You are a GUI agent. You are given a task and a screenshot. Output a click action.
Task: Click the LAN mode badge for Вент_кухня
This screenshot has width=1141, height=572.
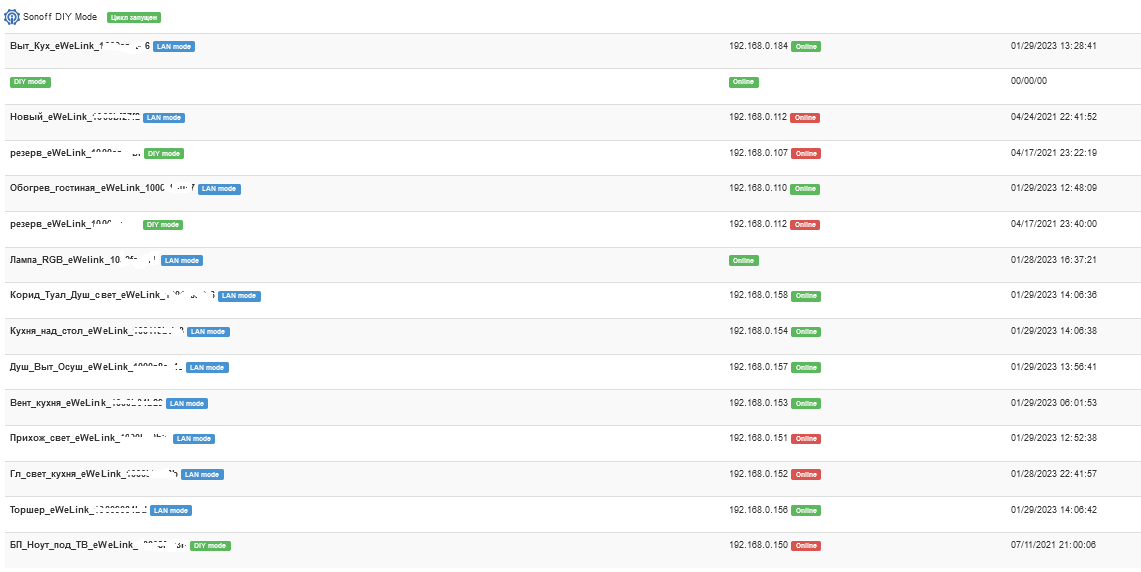187,404
